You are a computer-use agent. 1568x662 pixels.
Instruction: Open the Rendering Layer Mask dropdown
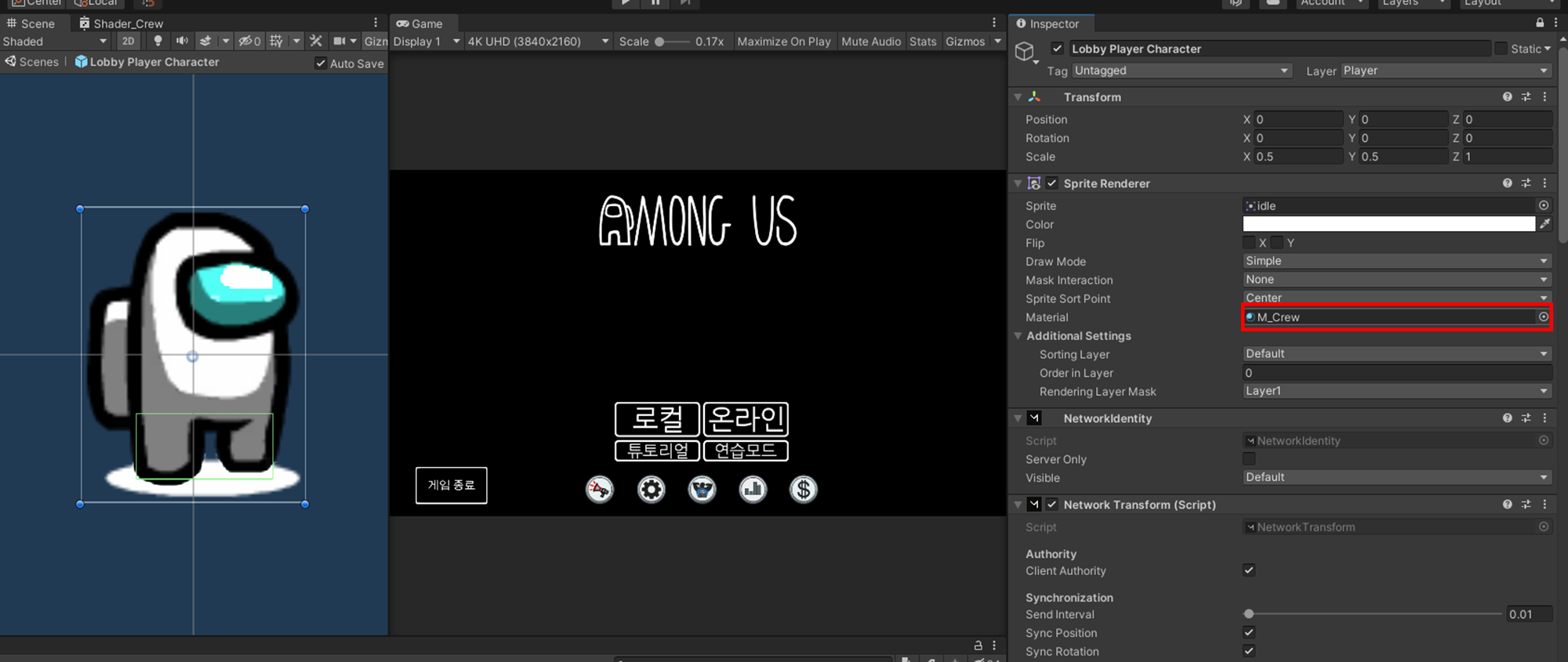[1397, 391]
